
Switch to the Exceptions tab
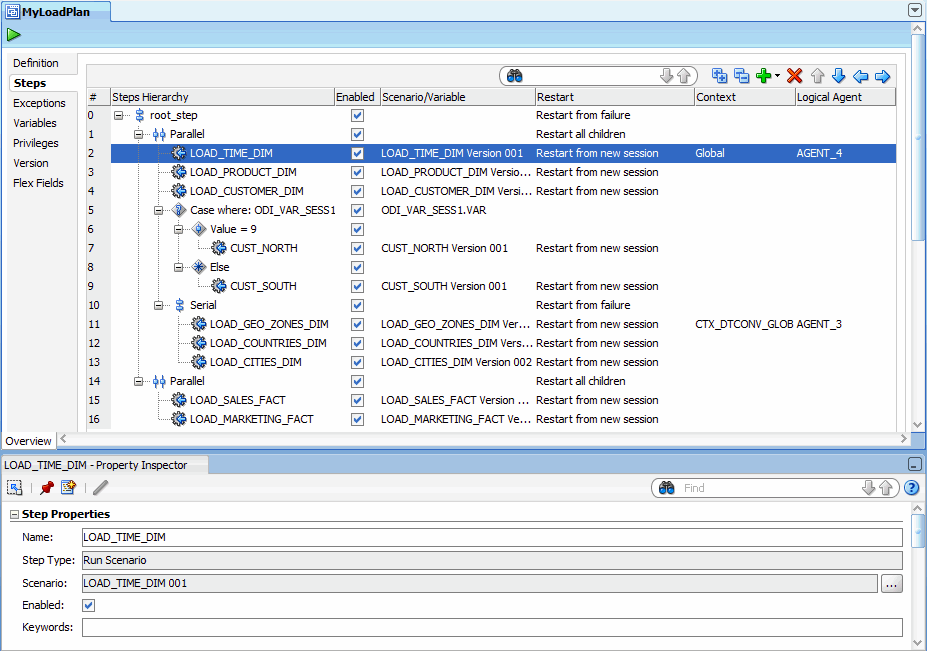[39, 103]
